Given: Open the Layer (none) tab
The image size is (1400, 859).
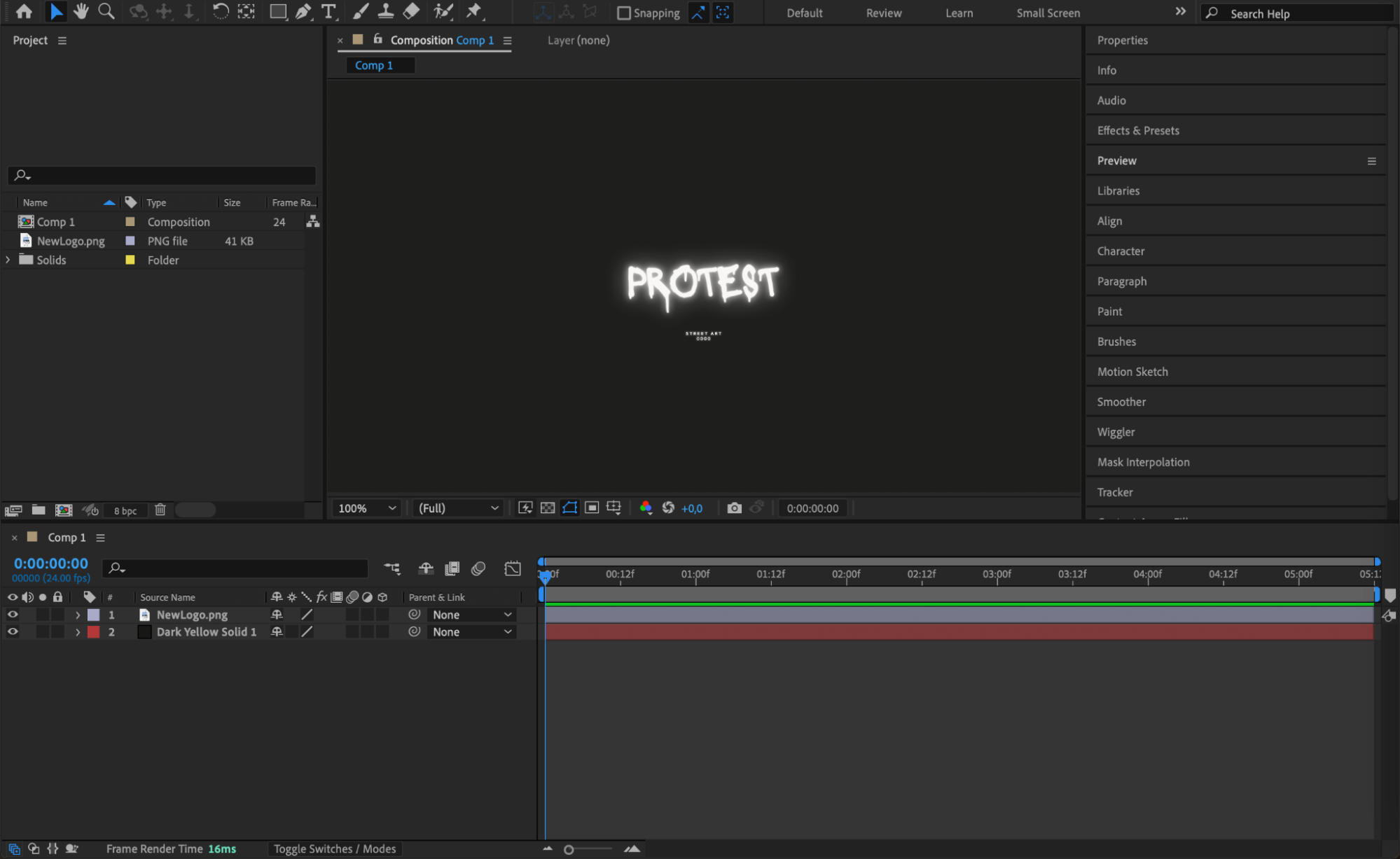Looking at the screenshot, I should click(x=578, y=41).
